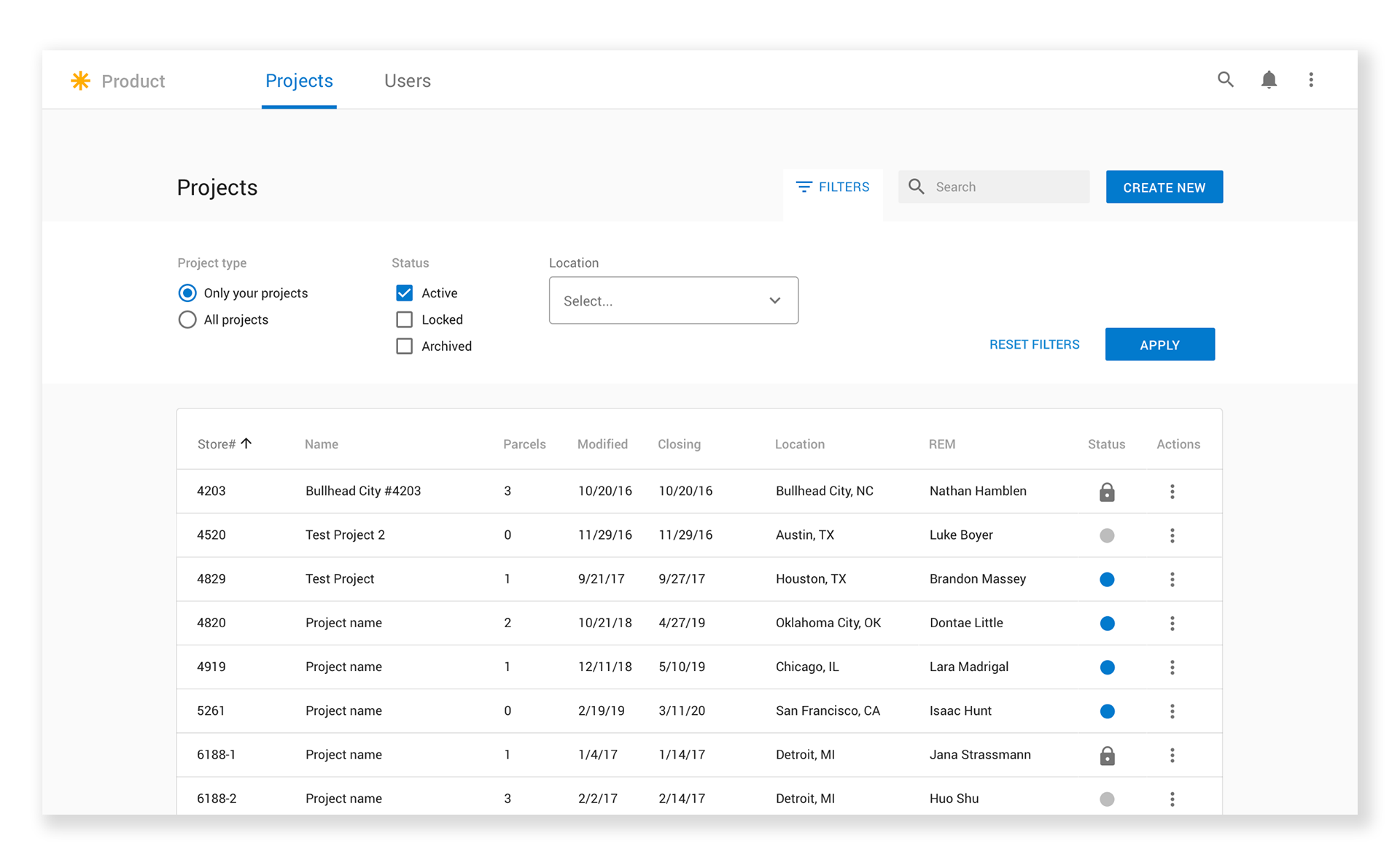
Task: Click the lock status icon for Bullhead City #4203
Action: pos(1107,492)
